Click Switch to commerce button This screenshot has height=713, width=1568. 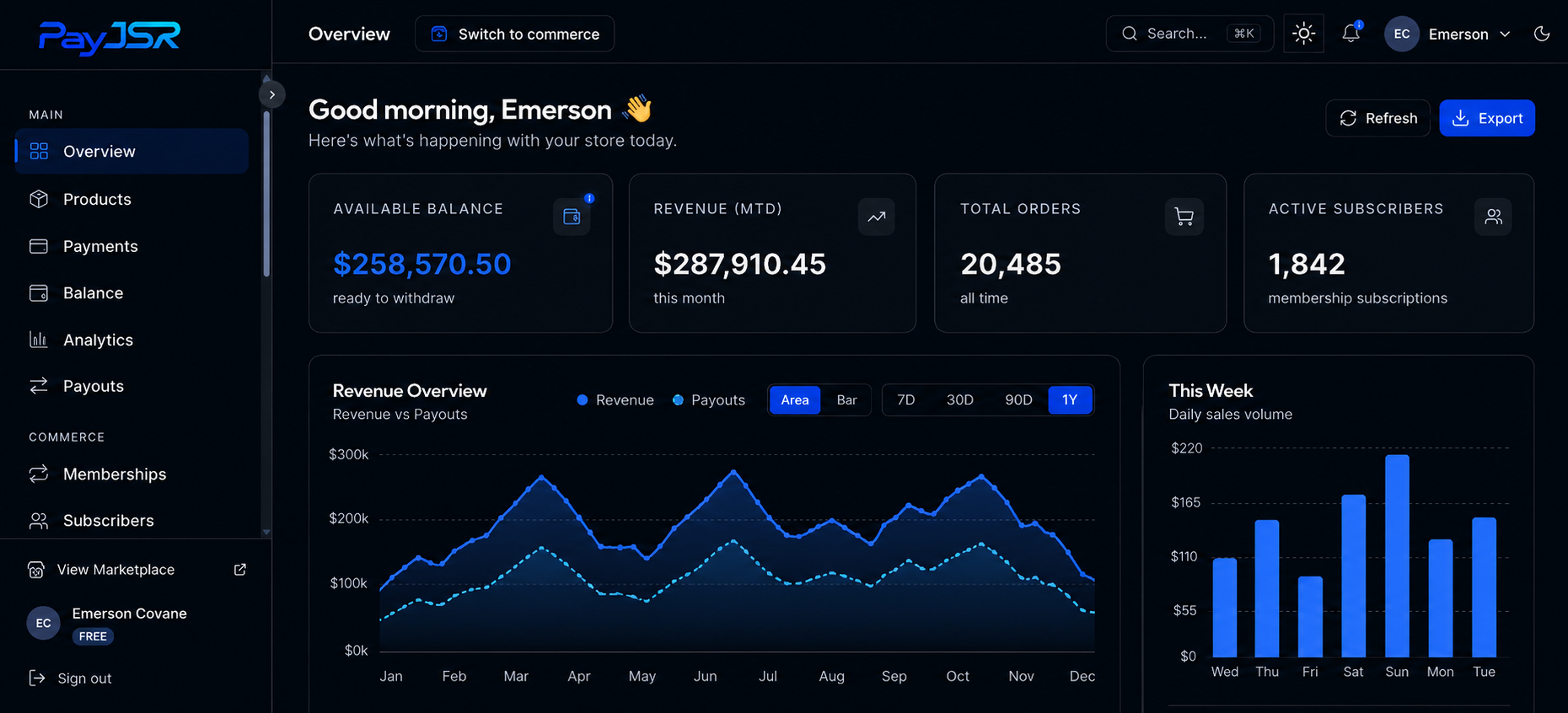514,34
